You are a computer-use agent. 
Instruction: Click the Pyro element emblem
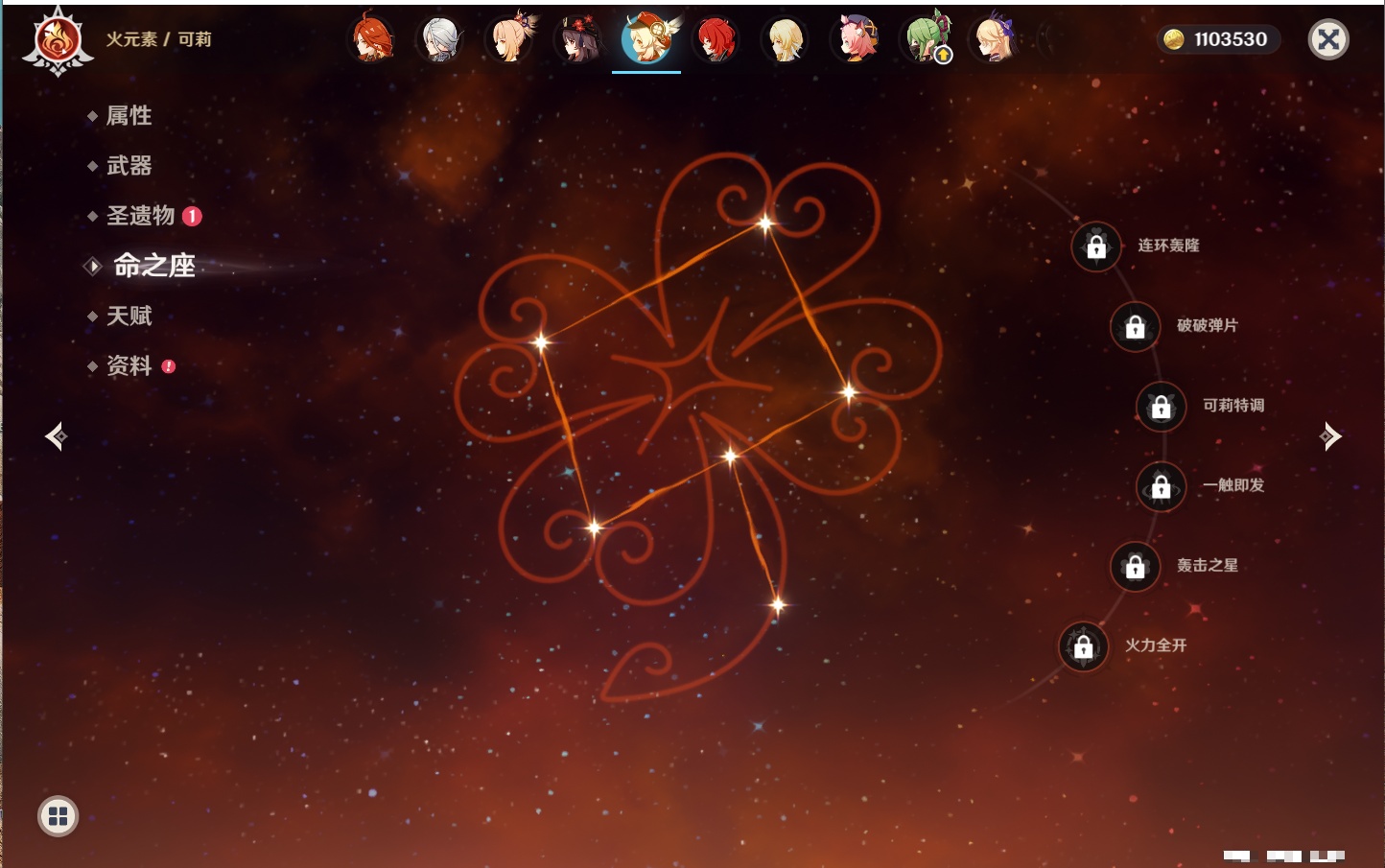(x=58, y=42)
